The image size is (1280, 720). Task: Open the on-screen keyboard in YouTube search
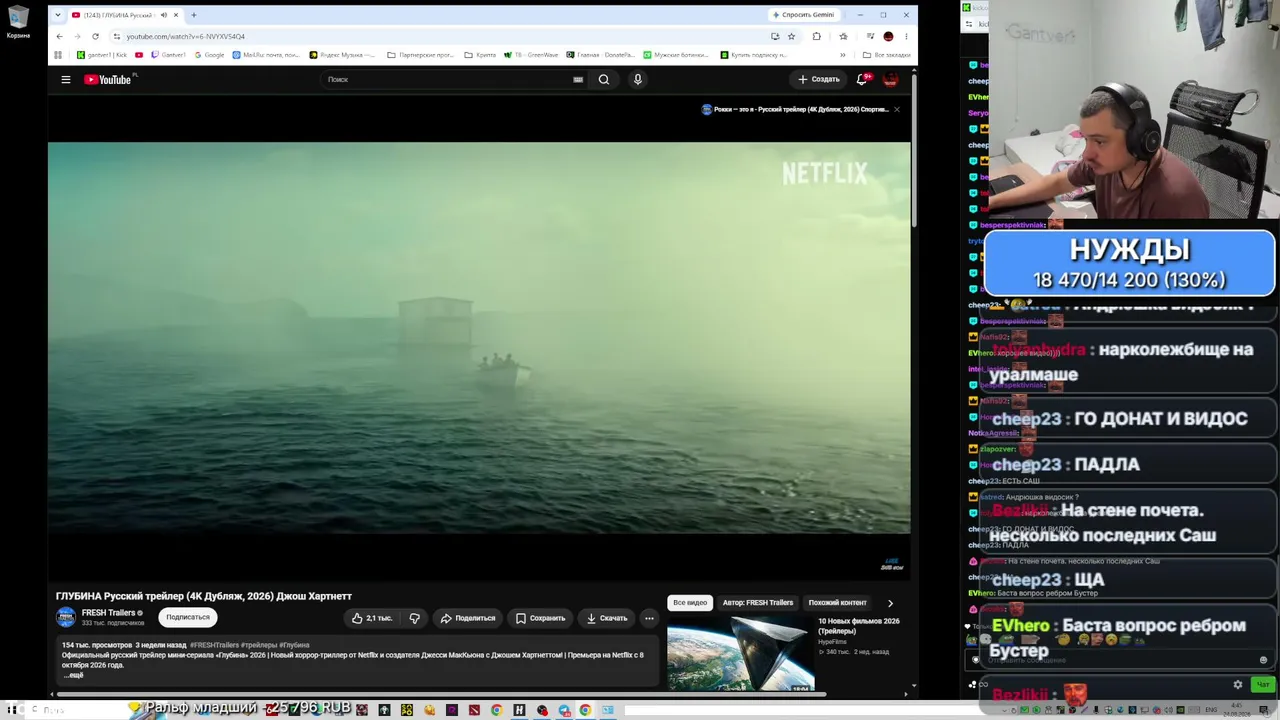click(578, 80)
